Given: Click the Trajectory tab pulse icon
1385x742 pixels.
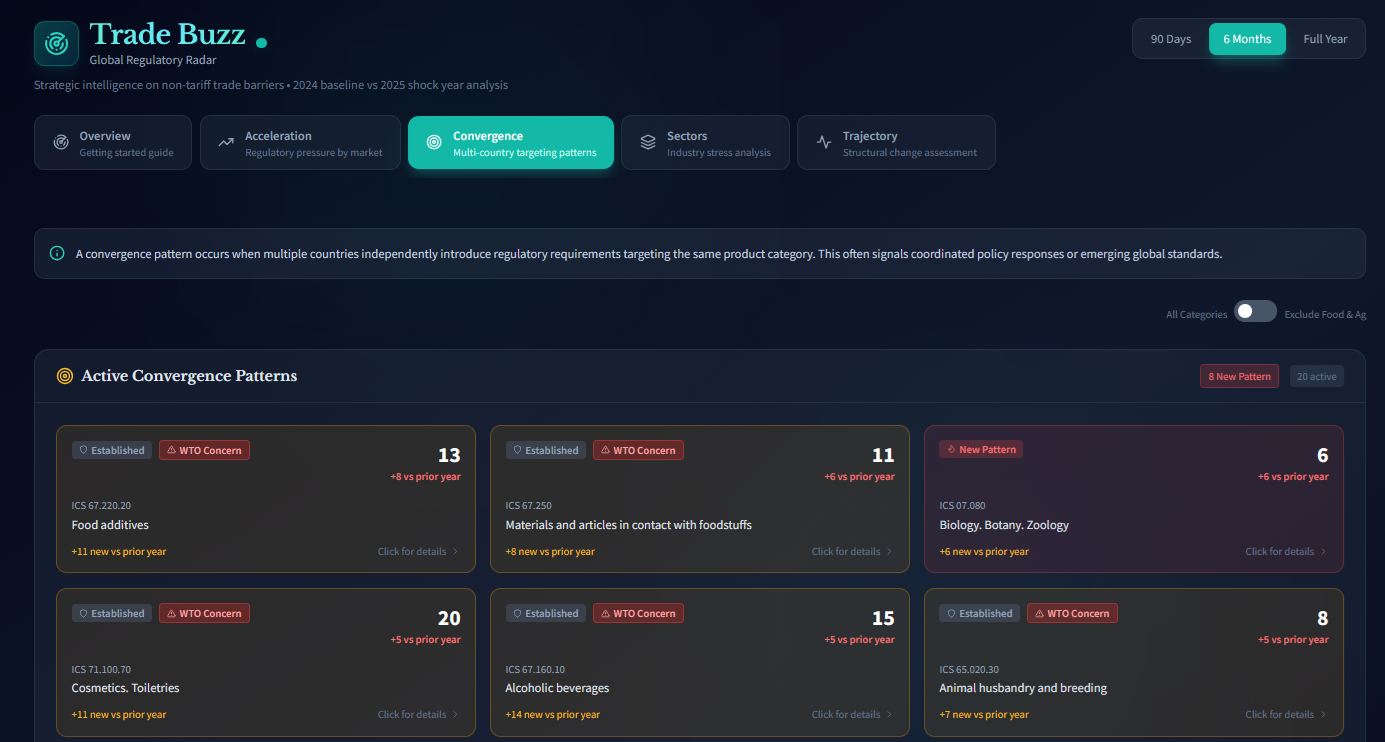Looking at the screenshot, I should (824, 143).
